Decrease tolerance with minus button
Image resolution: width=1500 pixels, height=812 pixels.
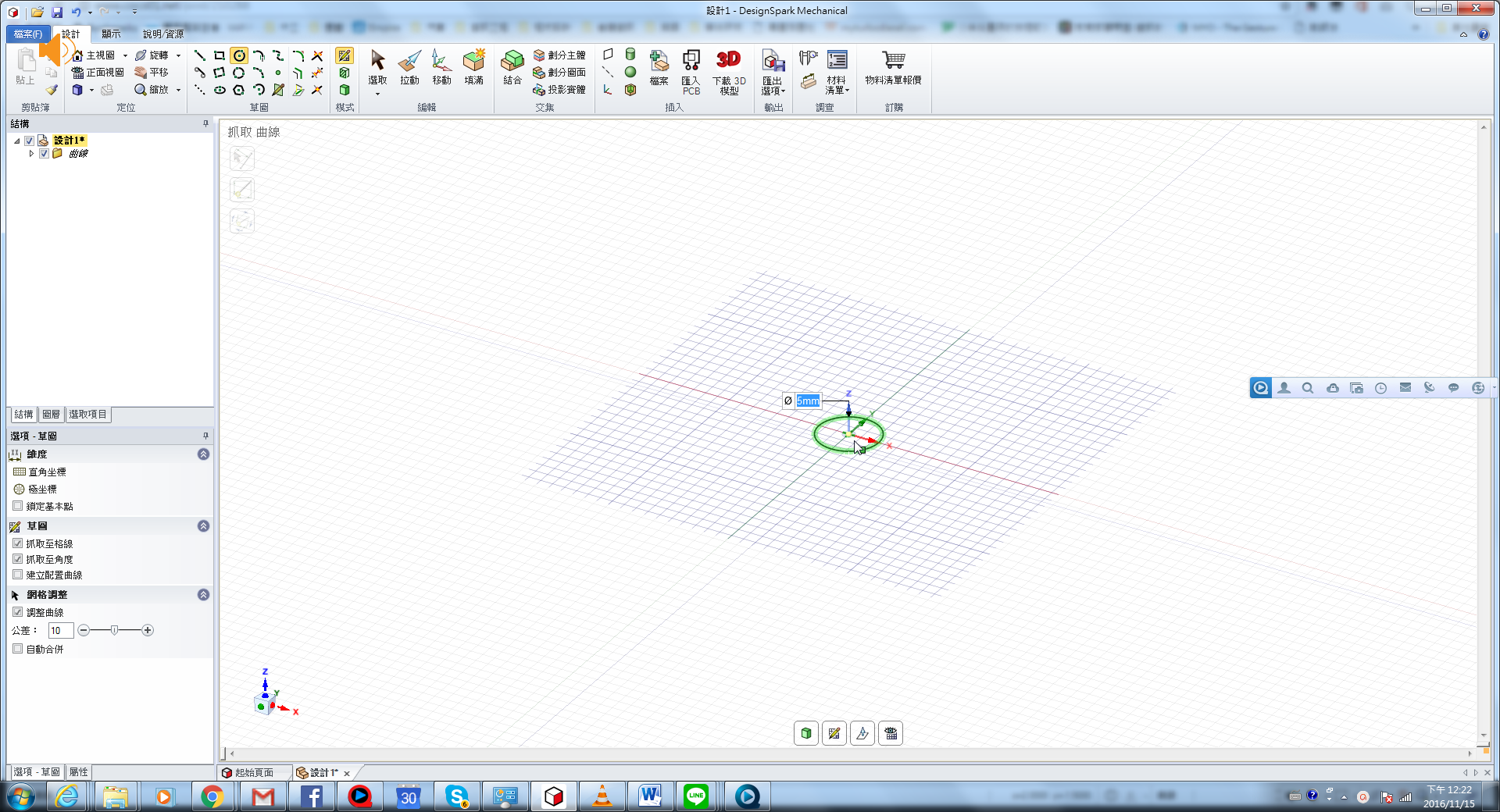point(84,630)
